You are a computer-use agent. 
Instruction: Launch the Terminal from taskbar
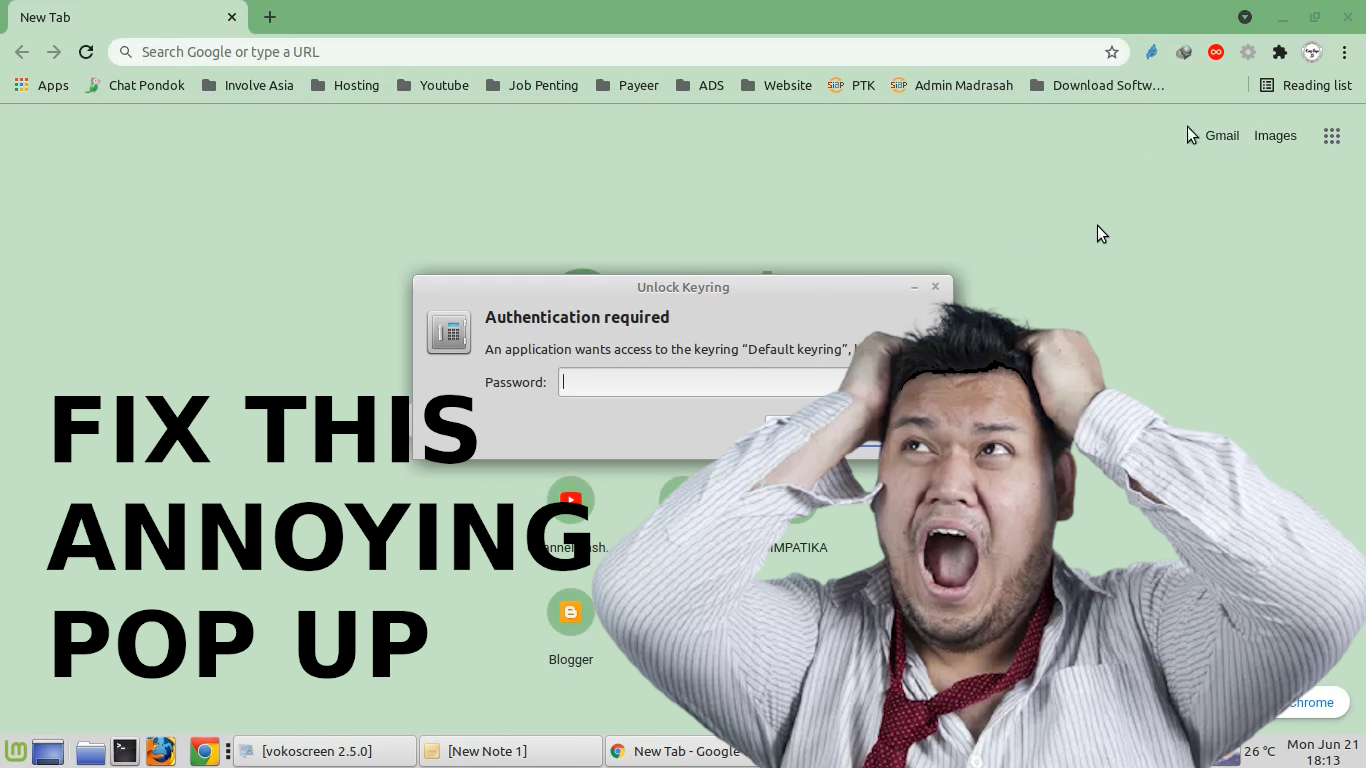pyautogui.click(x=124, y=751)
